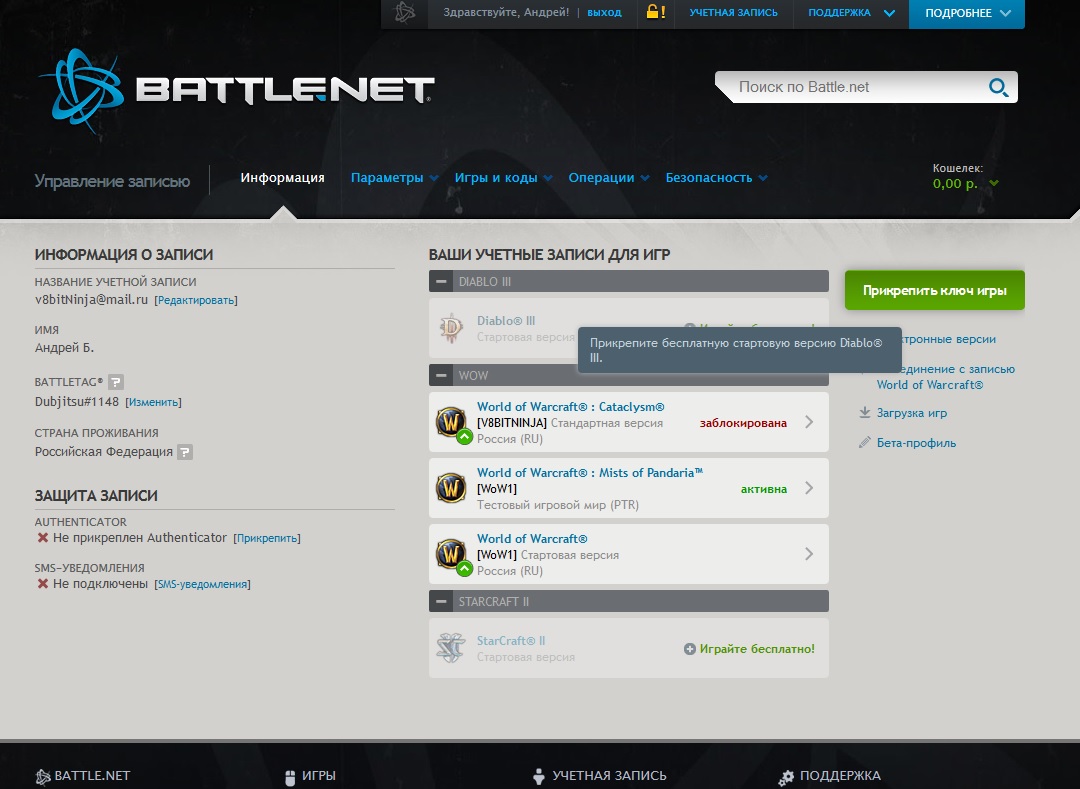Screen dimensions: 1080x789
Task: Click Редактировать next to the account email
Action: [x=196, y=300]
